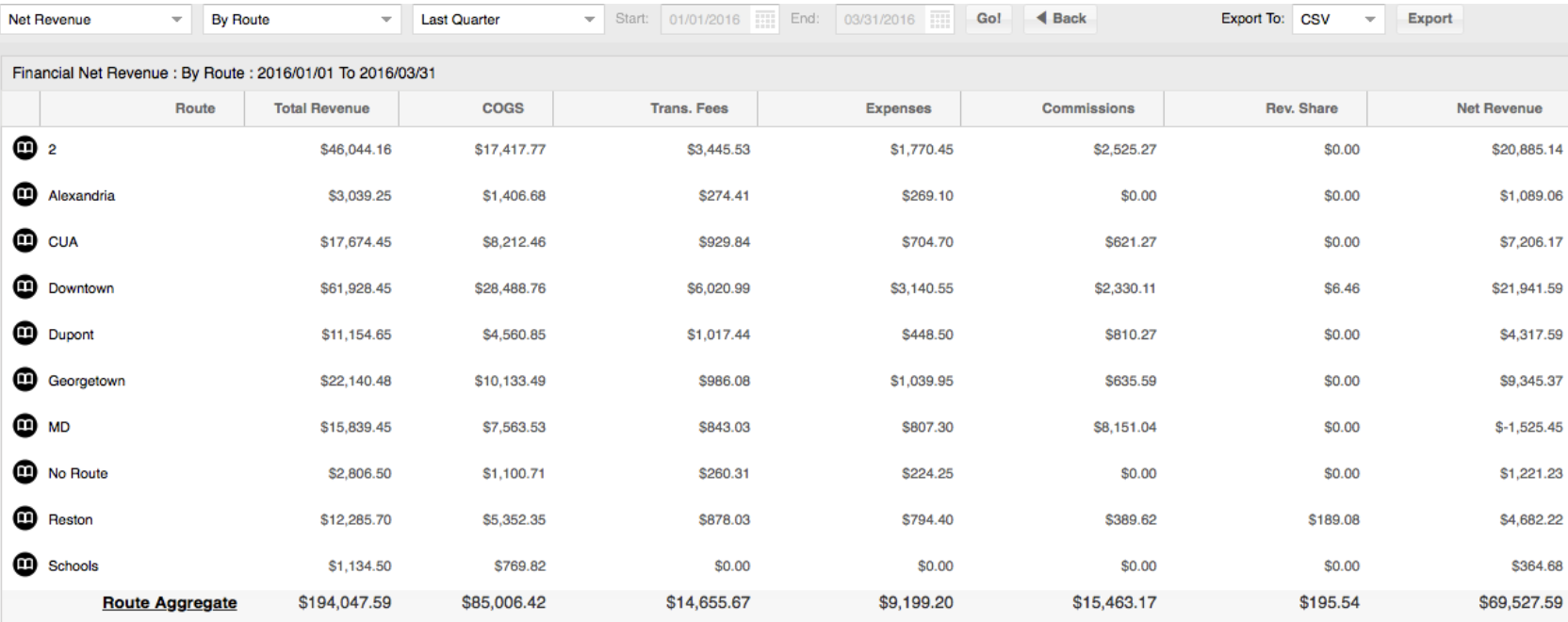Click total revenue value $46,044.16
The width and height of the screenshot is (1568, 622).
(x=355, y=150)
